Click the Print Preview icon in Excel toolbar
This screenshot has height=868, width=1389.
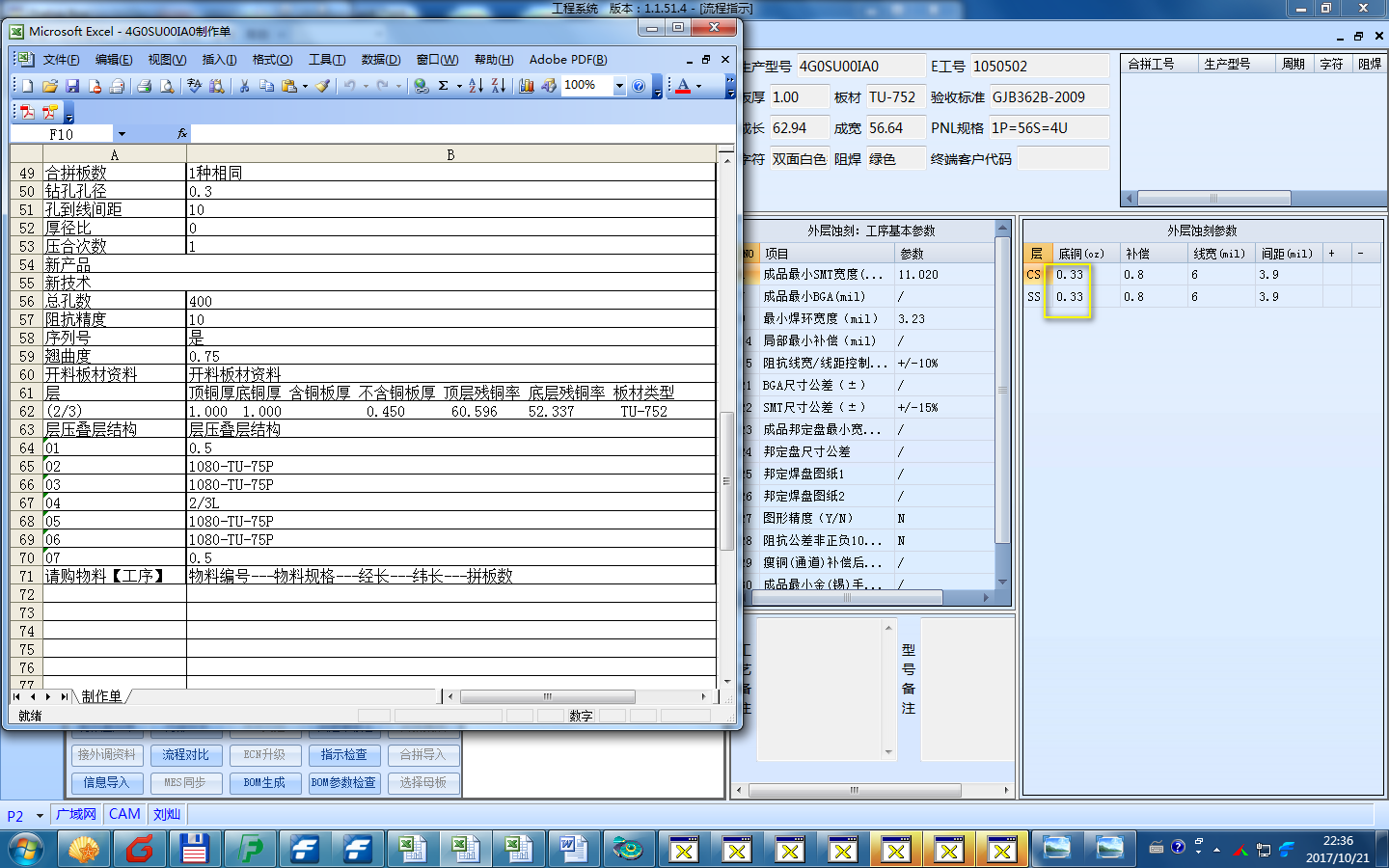point(167,86)
